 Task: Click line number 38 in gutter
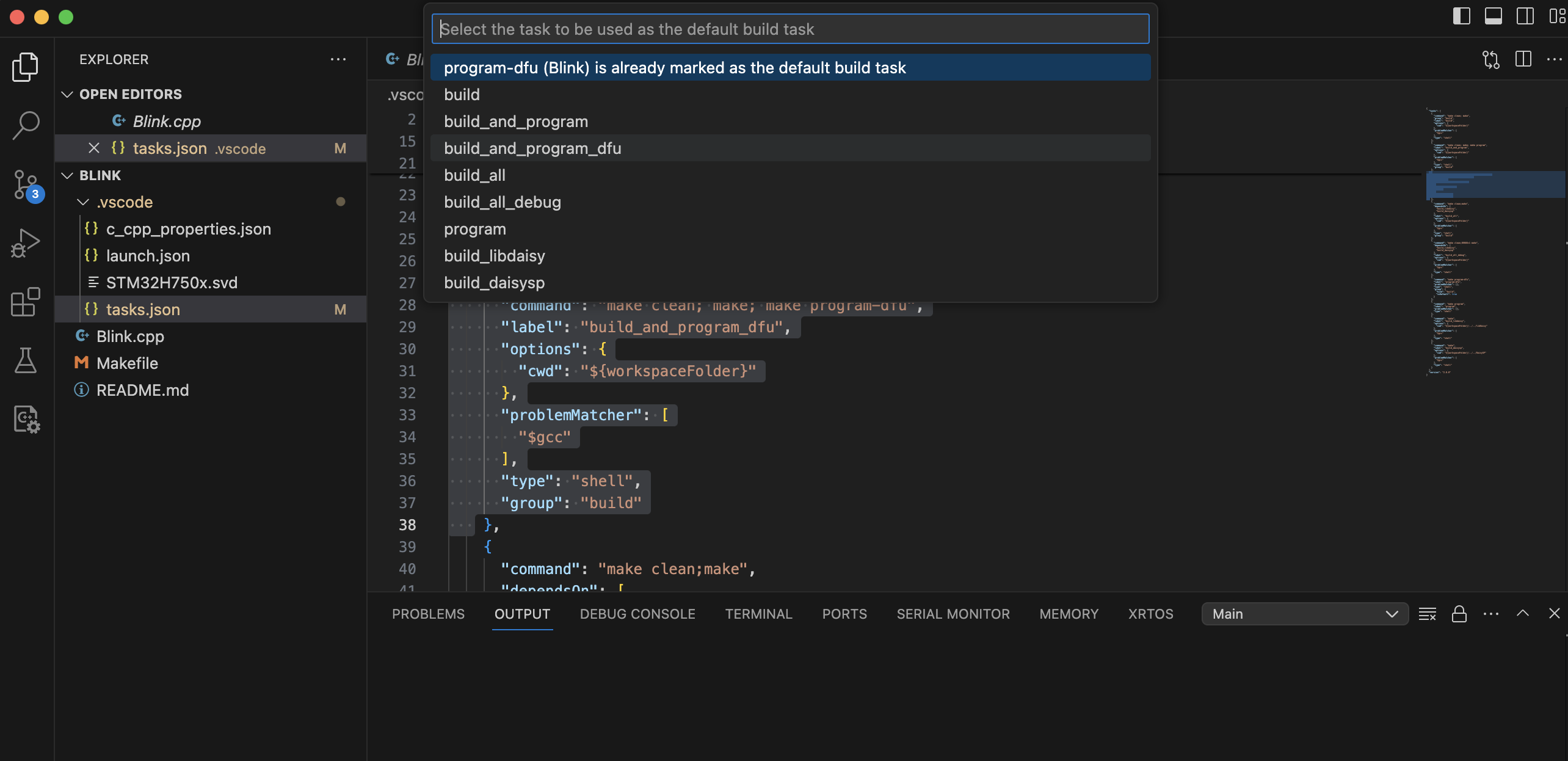pos(407,525)
